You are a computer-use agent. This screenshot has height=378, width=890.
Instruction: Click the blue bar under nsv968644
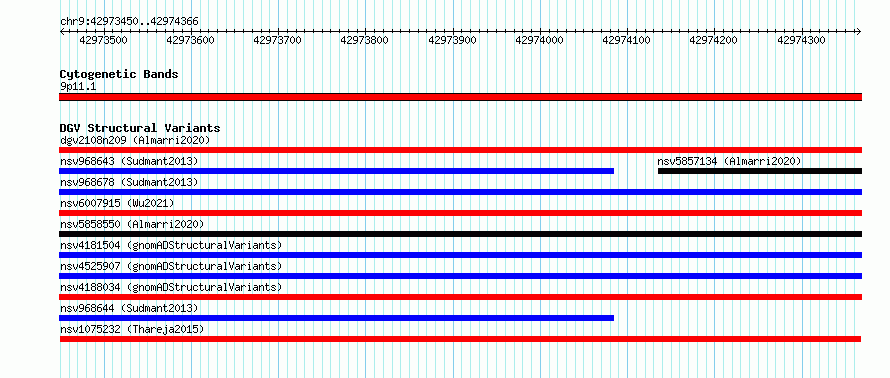[x=337, y=318]
